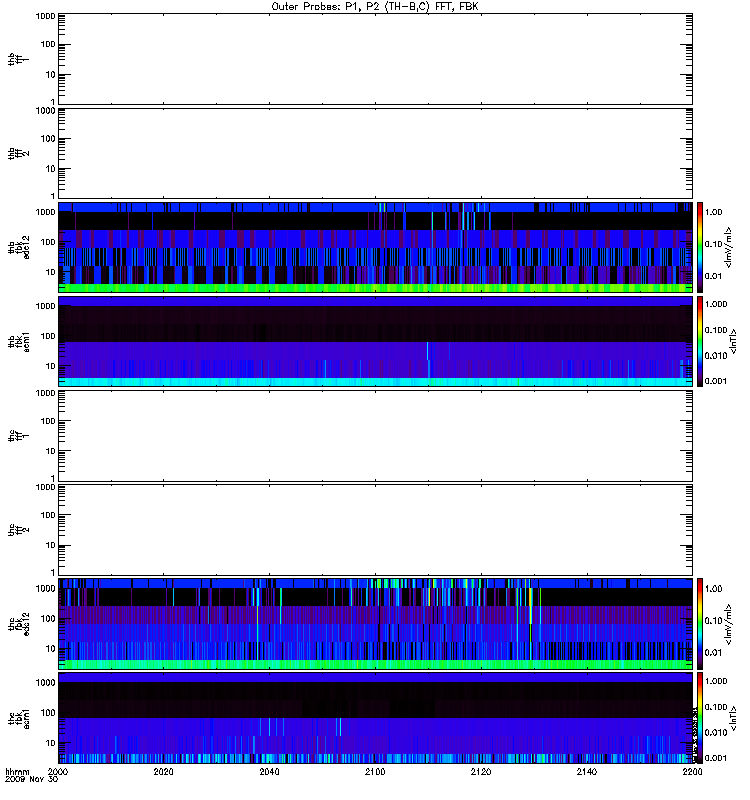Click the "thc fbk edc12" y-axis label
The height and width of the screenshot is (800, 750).
19,623
